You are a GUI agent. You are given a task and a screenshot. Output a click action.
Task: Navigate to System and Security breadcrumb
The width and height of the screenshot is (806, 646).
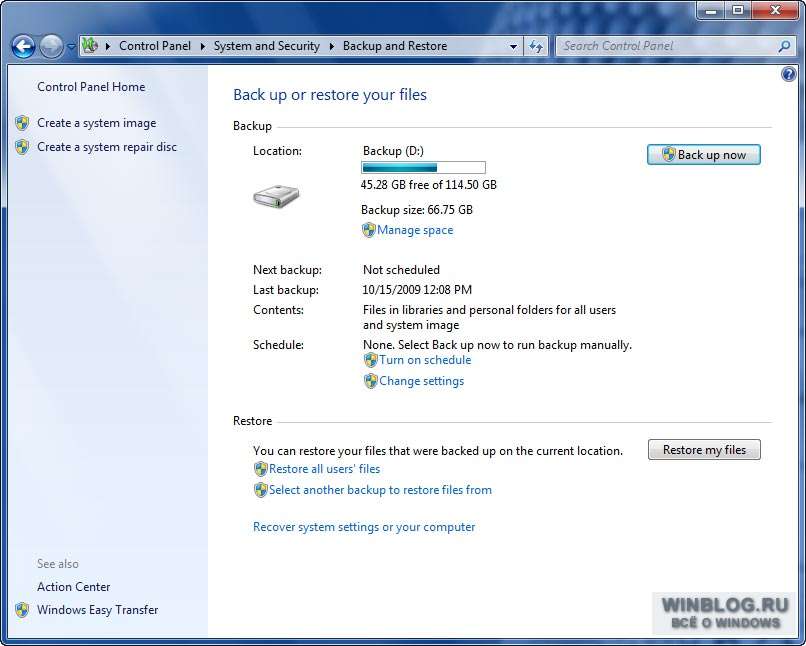click(x=267, y=46)
